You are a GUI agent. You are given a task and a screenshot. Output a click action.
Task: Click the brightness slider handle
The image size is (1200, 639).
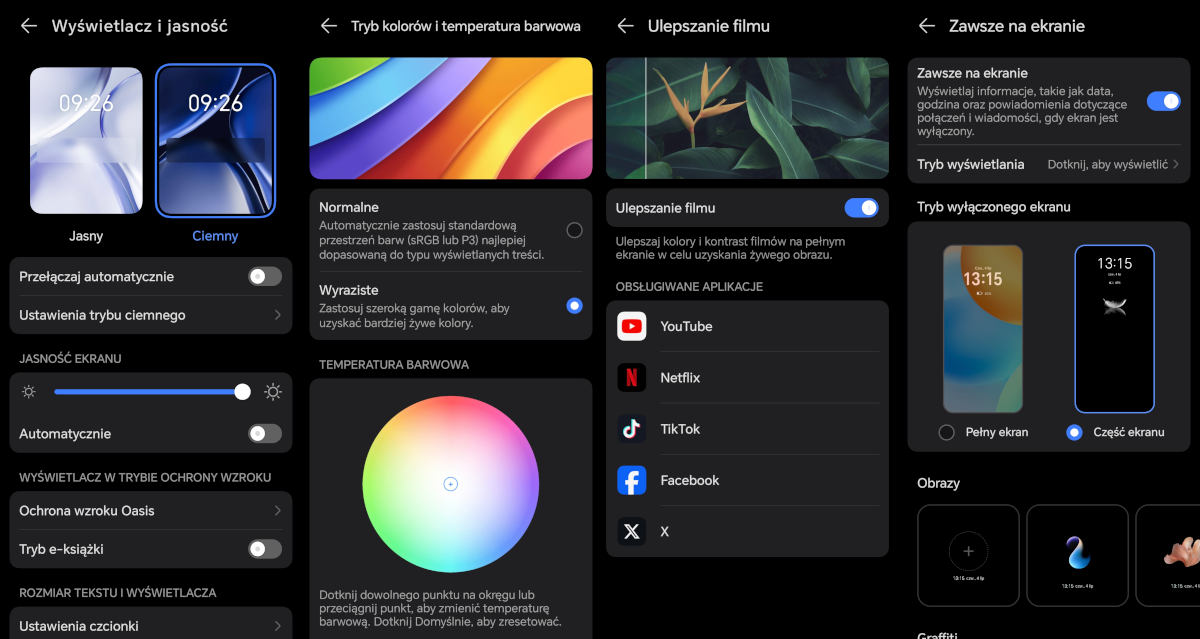click(242, 392)
